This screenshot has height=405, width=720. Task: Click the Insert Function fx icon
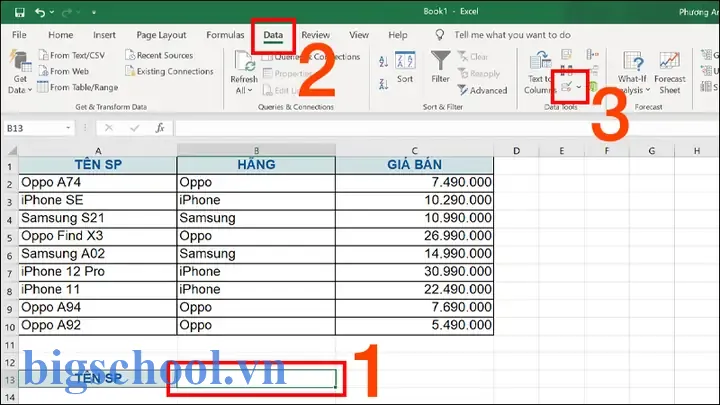[160, 128]
